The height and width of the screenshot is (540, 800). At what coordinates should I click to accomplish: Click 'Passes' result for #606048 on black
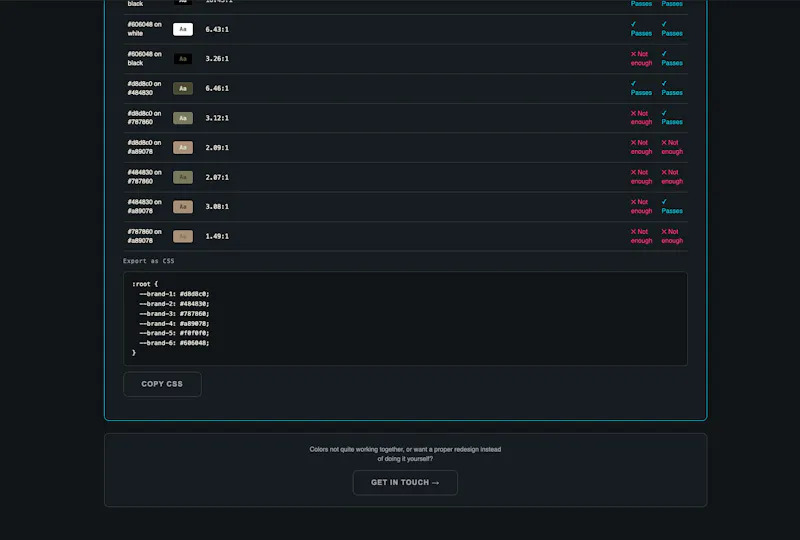(672, 59)
